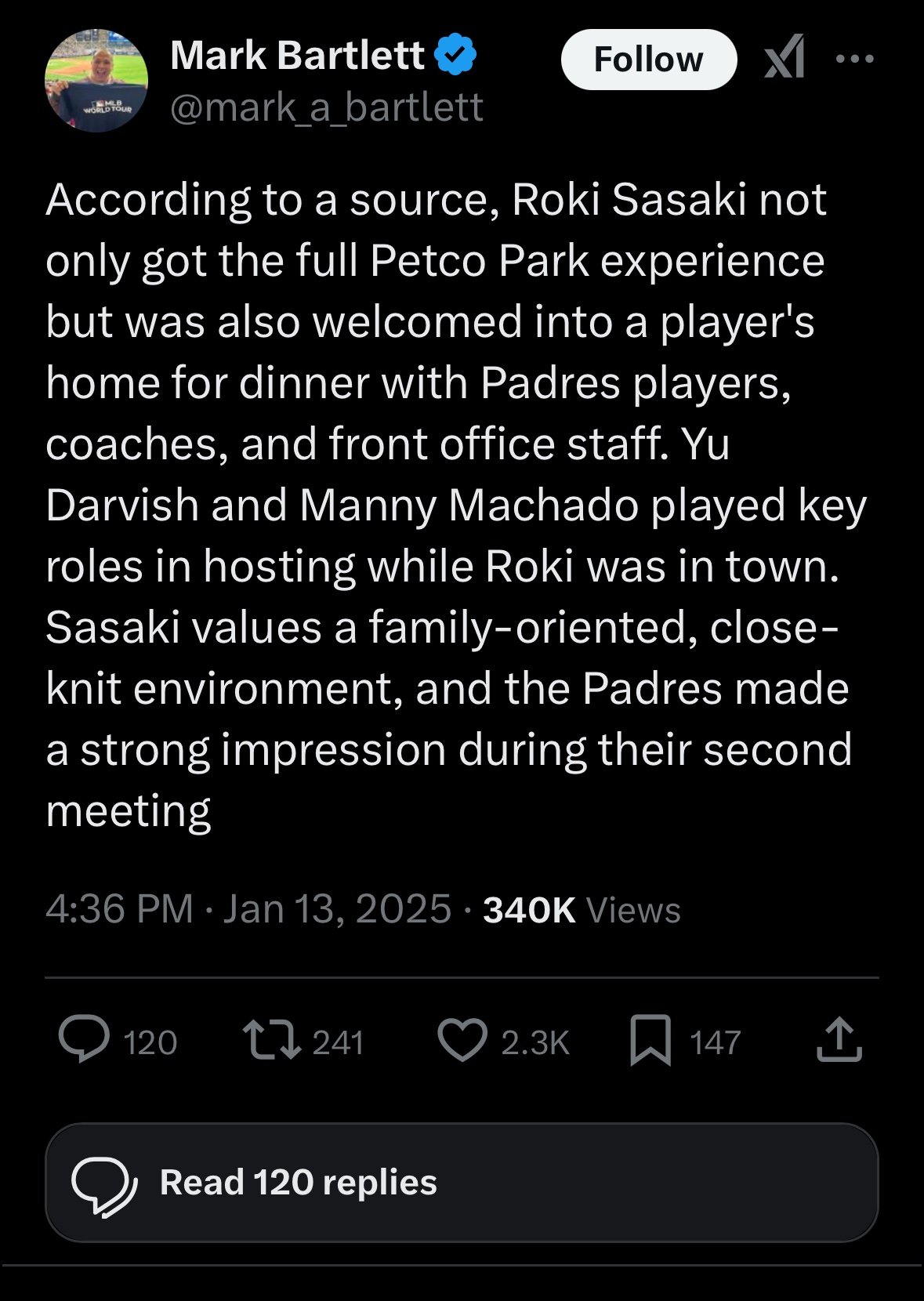Click the 241 reposts count
This screenshot has height=1301, width=924.
(338, 1042)
